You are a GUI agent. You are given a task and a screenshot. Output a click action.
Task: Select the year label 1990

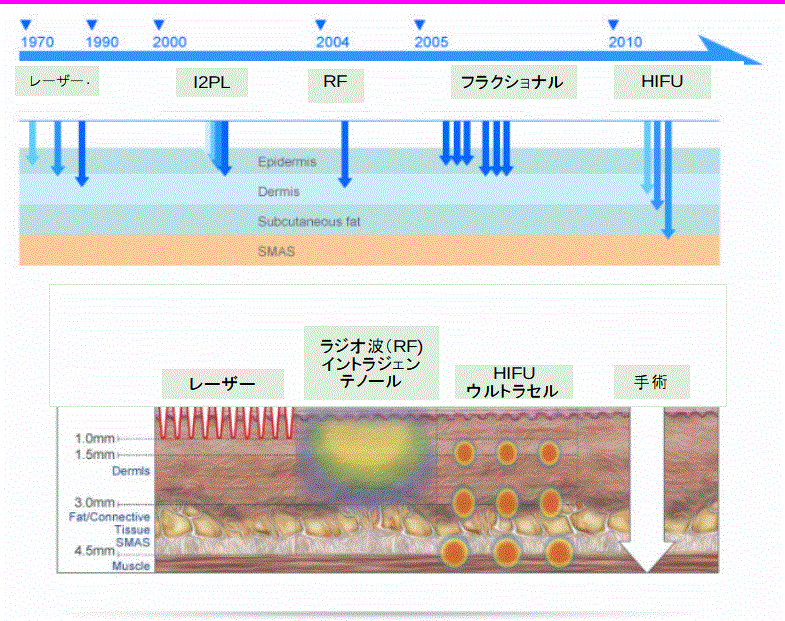(x=102, y=42)
